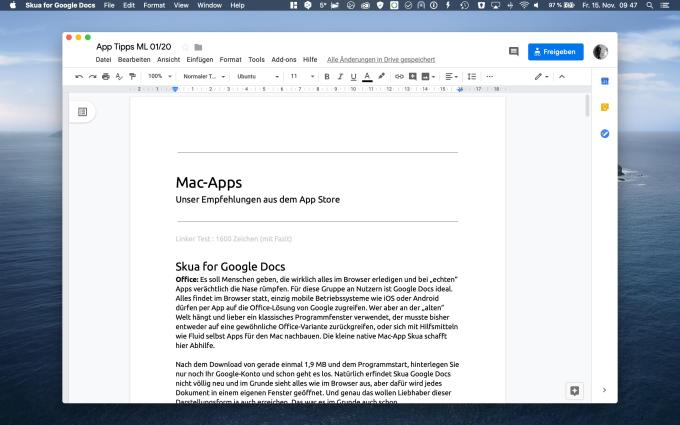
Task: Open Notification Center icon
Action: click(x=664, y=5)
